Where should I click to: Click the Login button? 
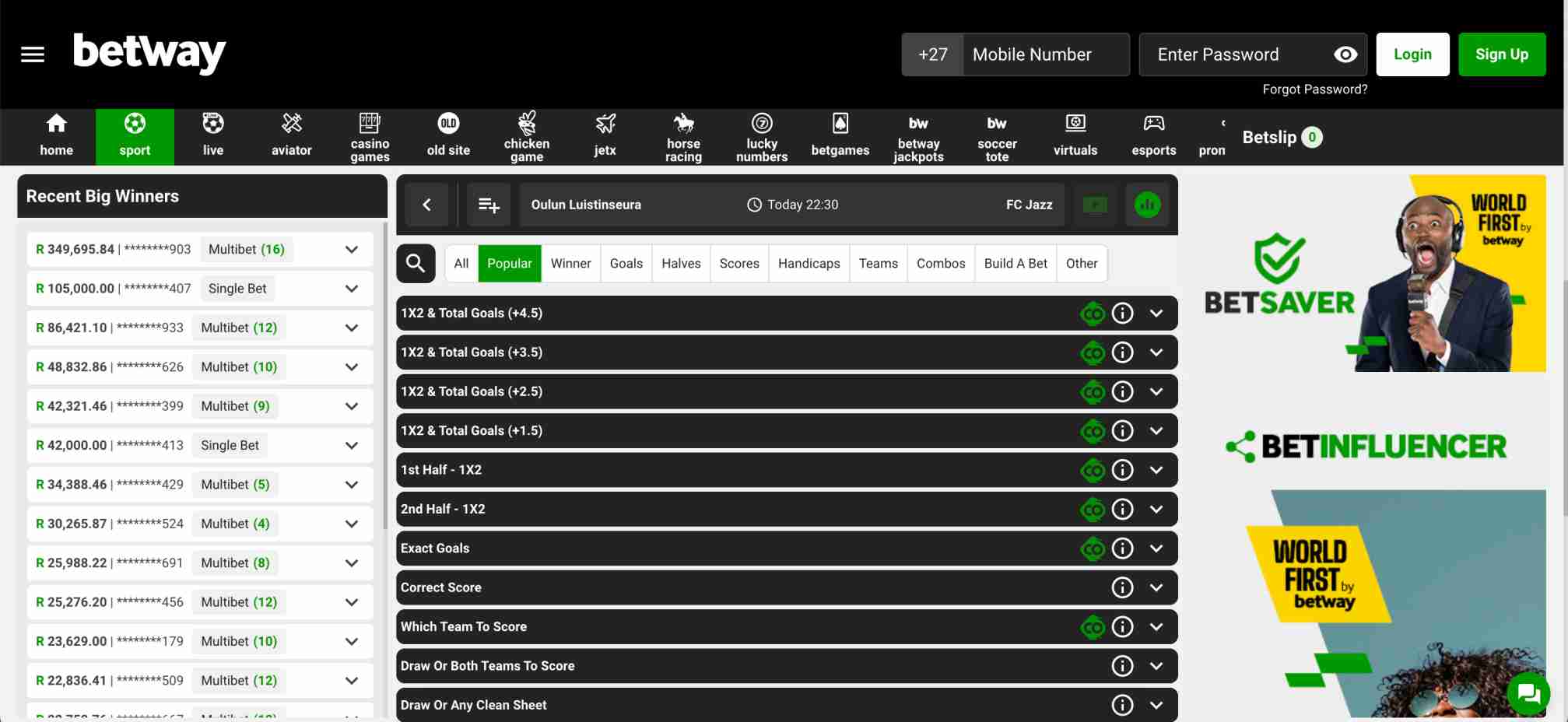(x=1412, y=54)
